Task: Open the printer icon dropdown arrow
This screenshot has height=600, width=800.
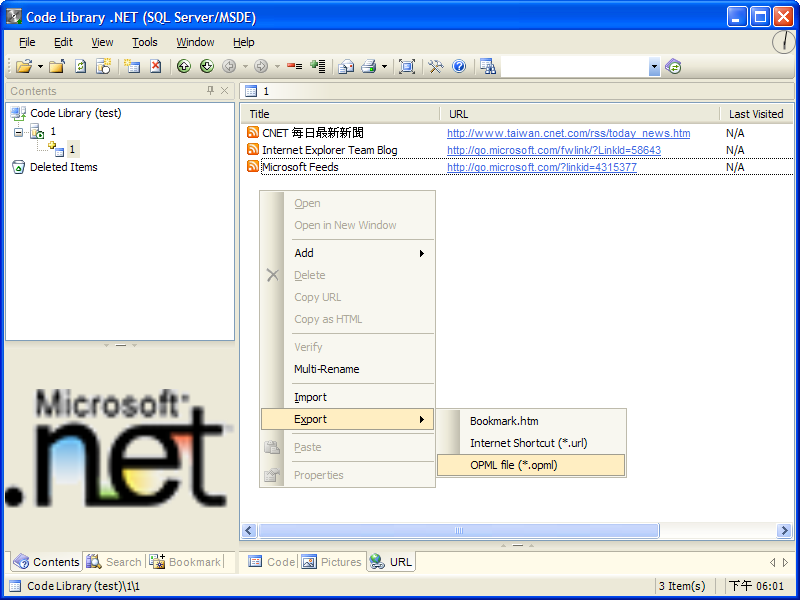Action: [384, 66]
